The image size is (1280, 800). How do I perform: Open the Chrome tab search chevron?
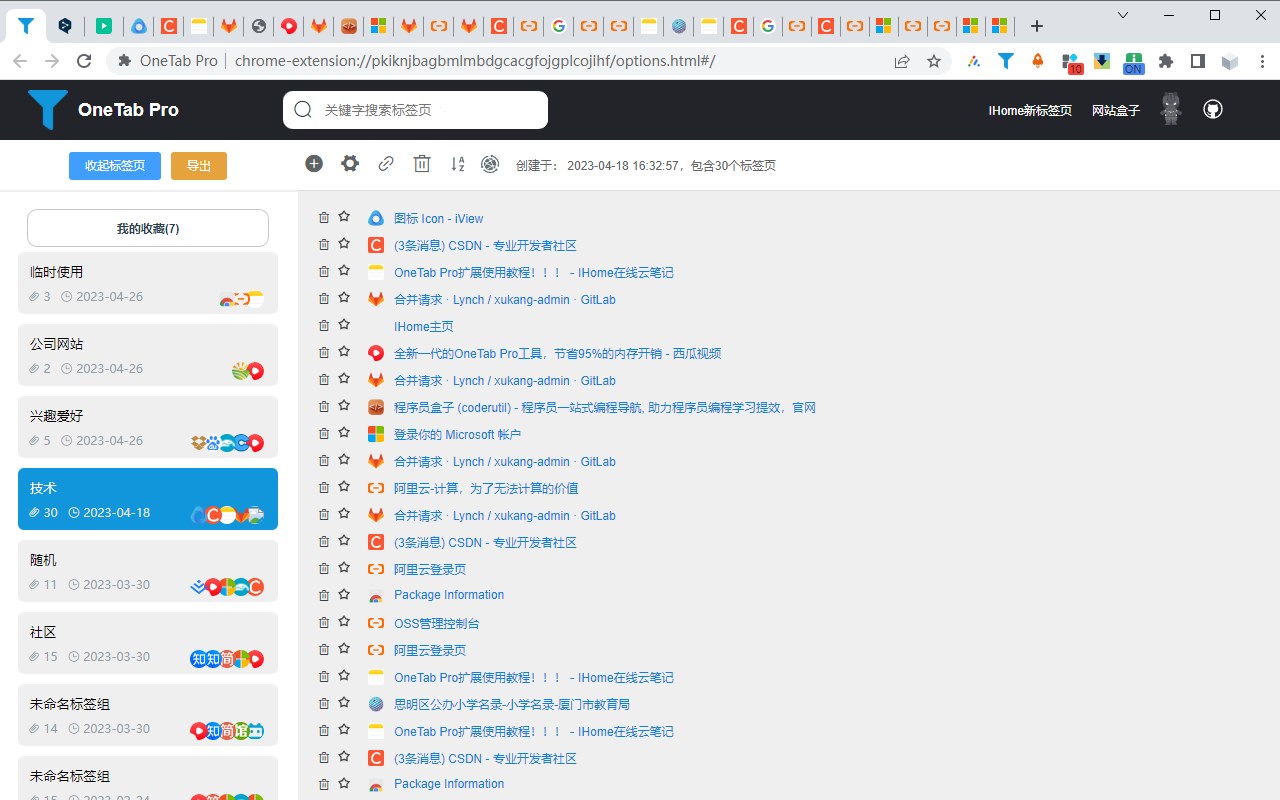1123,15
